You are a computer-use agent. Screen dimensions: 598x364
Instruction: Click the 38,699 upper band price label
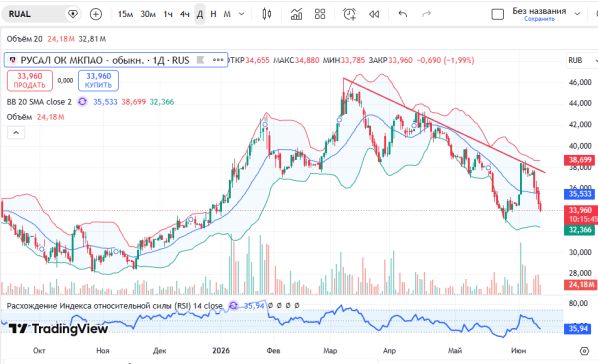coord(580,159)
